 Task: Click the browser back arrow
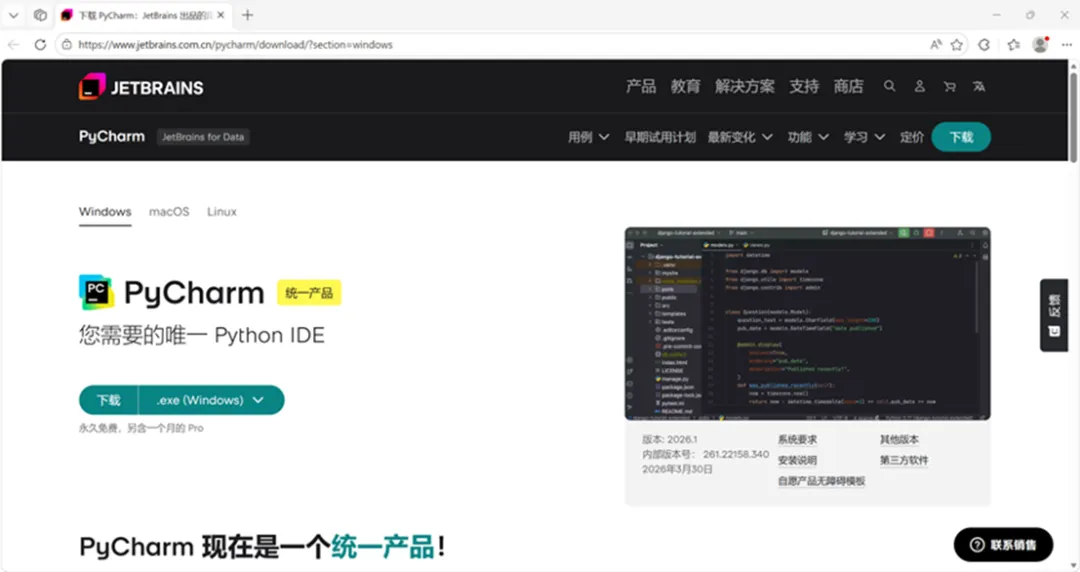click(x=13, y=45)
